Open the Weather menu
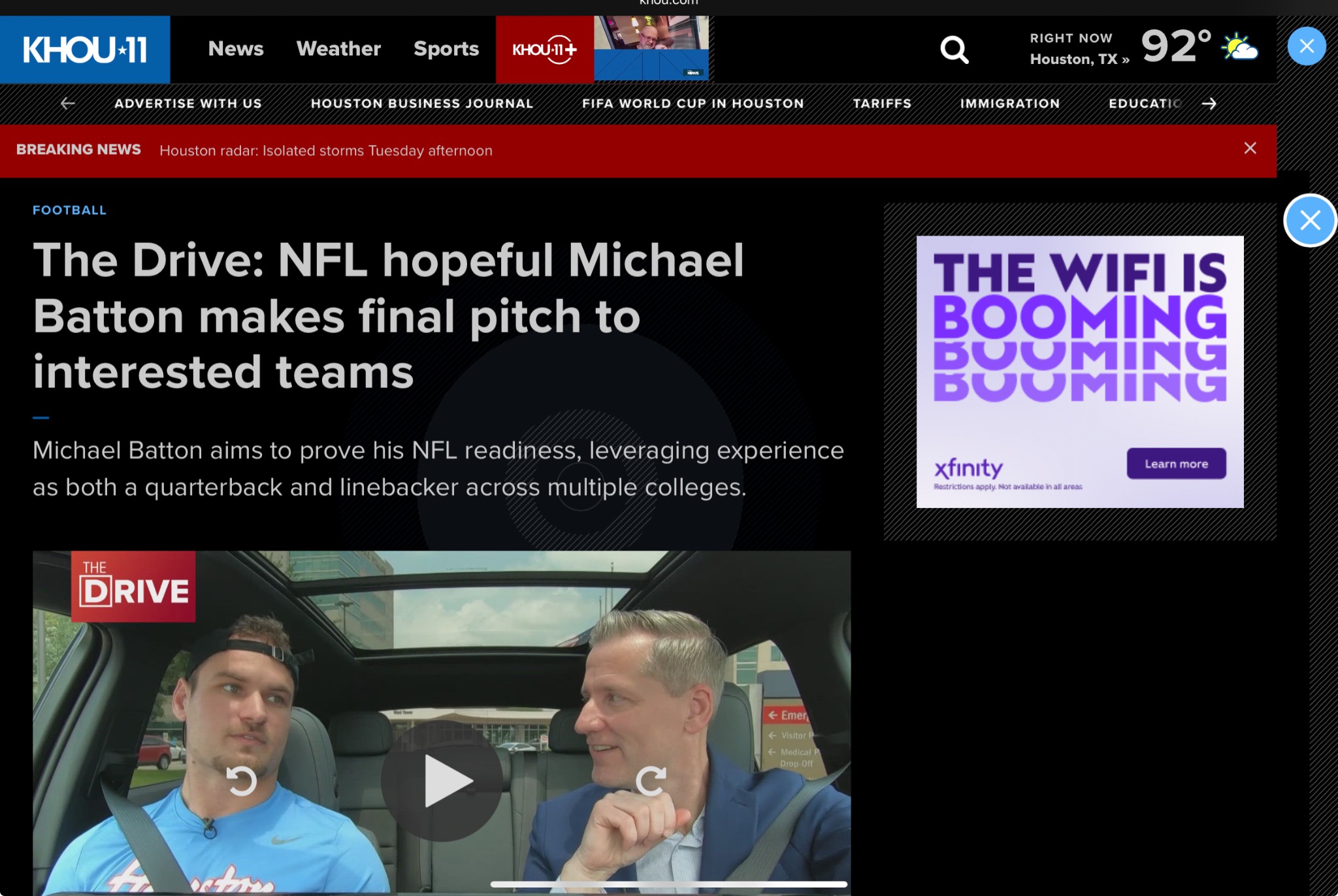Image resolution: width=1338 pixels, height=896 pixels. click(x=338, y=49)
